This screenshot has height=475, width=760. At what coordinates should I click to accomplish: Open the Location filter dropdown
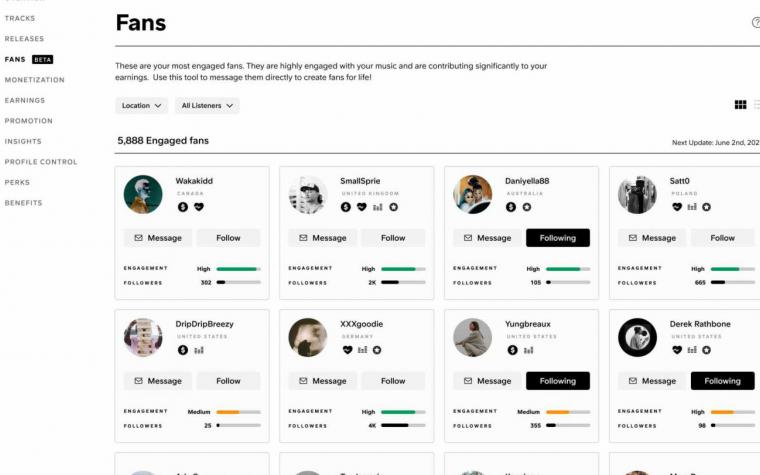click(x=142, y=106)
